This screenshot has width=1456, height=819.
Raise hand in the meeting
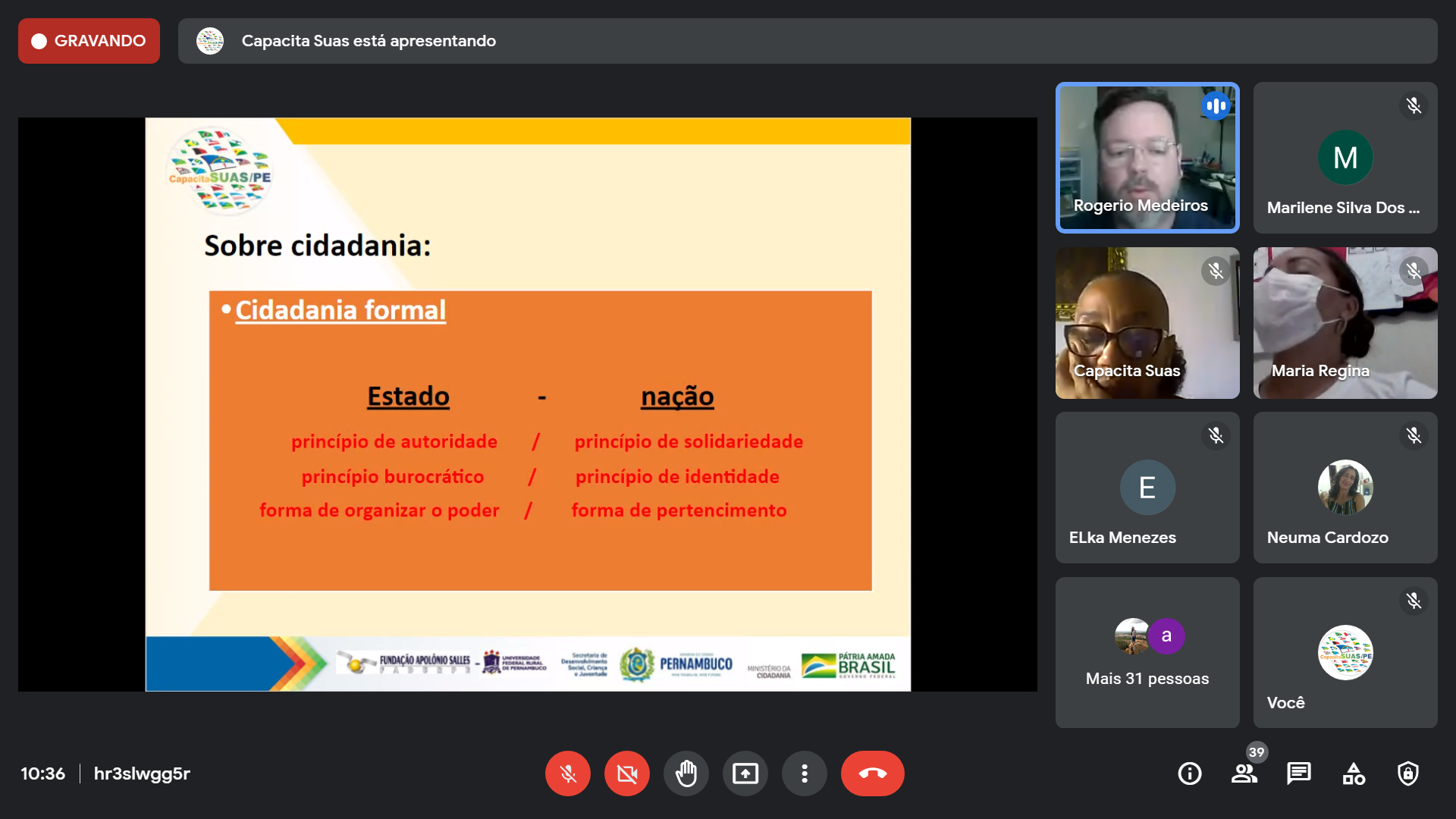click(x=686, y=773)
